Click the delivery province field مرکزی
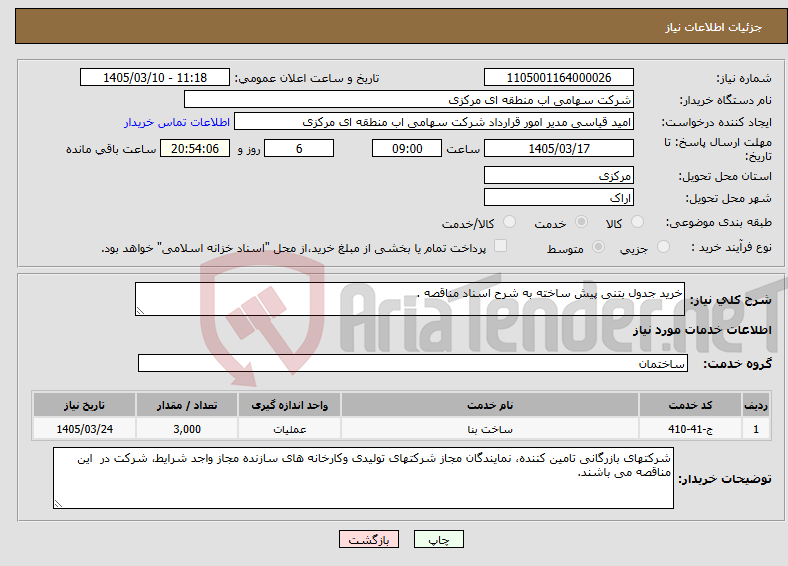788x566 pixels. (x=559, y=175)
